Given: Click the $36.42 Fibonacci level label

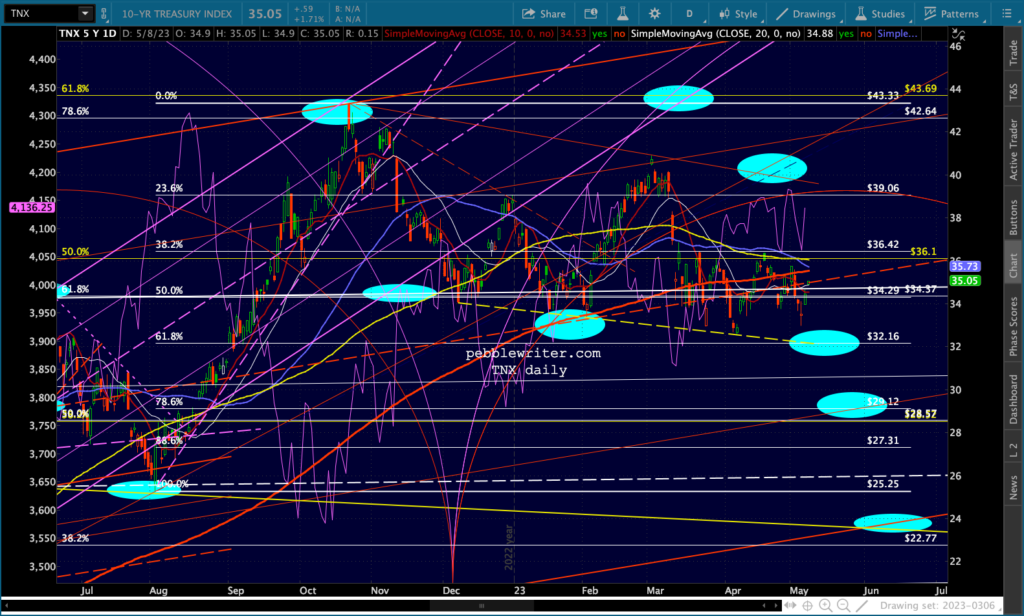Looking at the screenshot, I should tap(882, 244).
